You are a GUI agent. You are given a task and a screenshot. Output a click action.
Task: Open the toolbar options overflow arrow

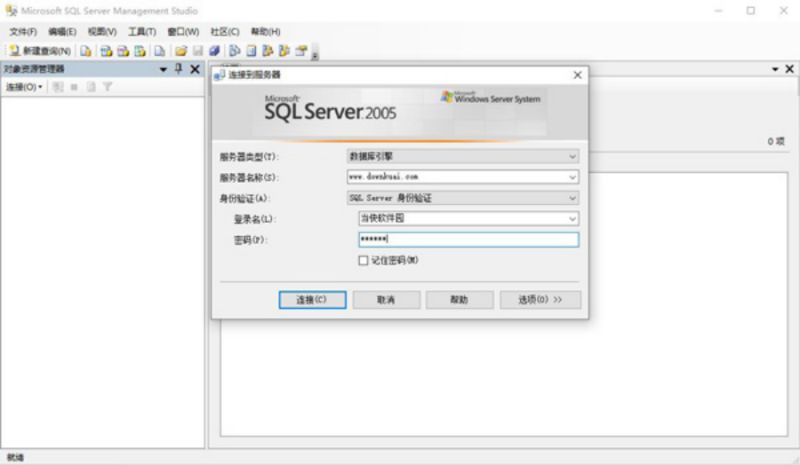(315, 53)
